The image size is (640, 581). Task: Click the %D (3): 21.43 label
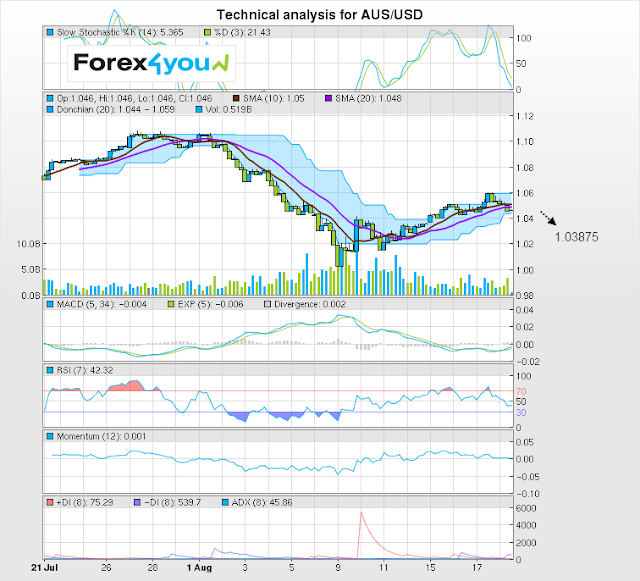(x=242, y=32)
